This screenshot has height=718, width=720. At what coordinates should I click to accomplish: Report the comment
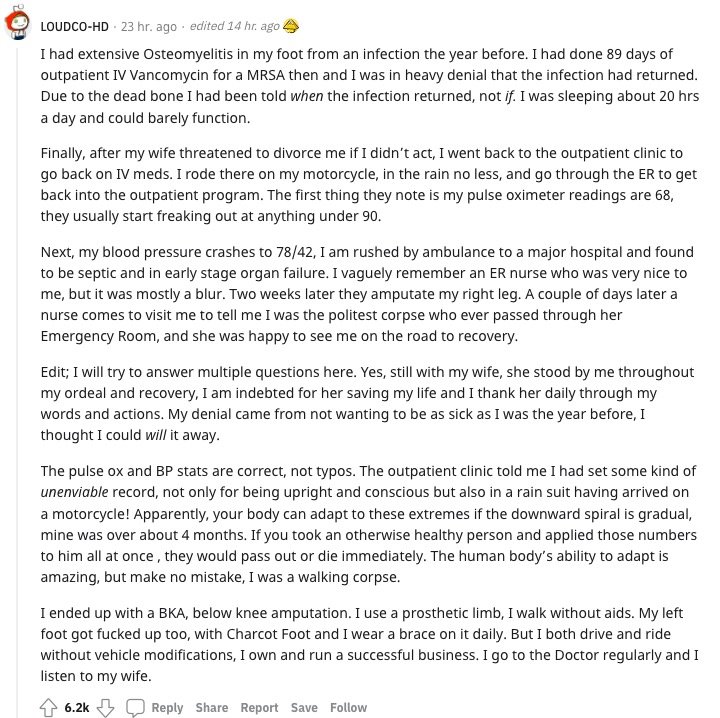coord(259,707)
